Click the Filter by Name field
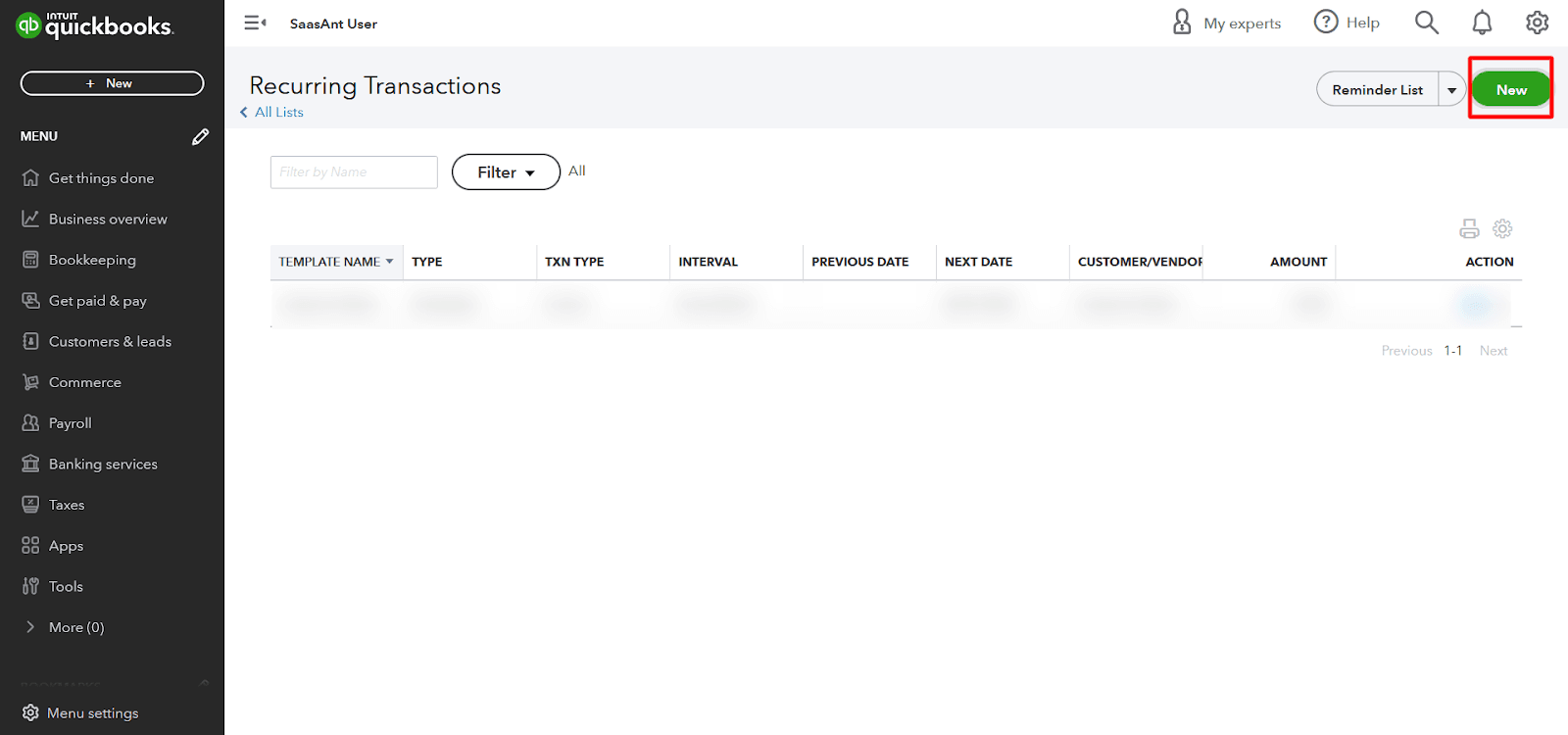 point(354,171)
